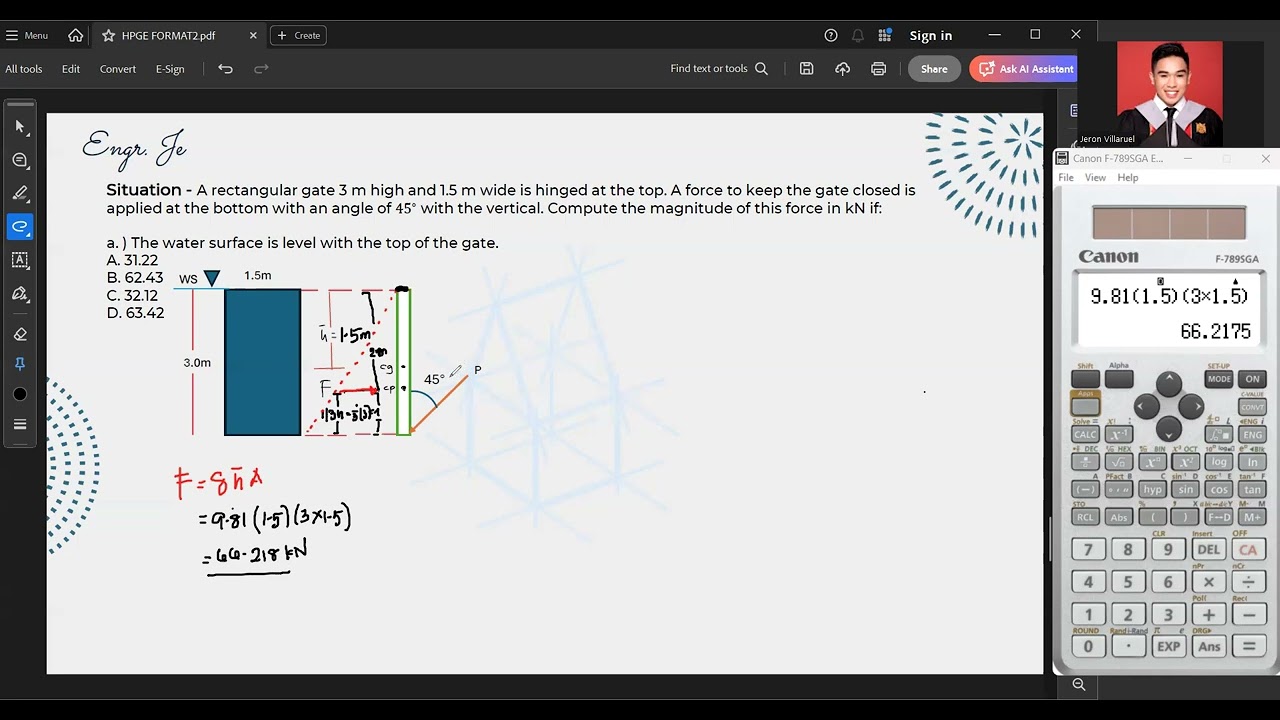Click the calculator right arrow key
This screenshot has width=1280, height=720.
click(x=1191, y=406)
